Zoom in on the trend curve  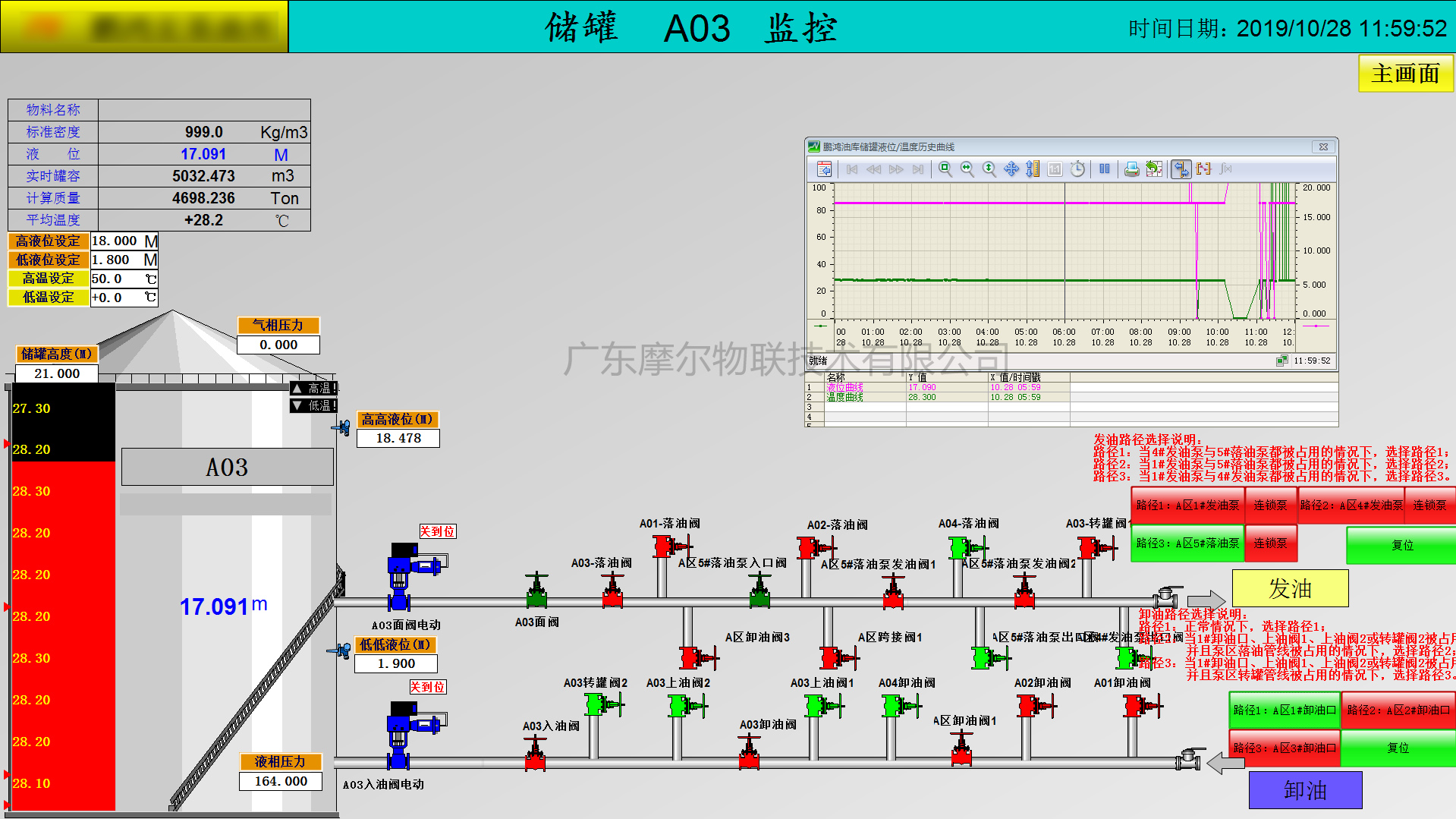click(945, 169)
